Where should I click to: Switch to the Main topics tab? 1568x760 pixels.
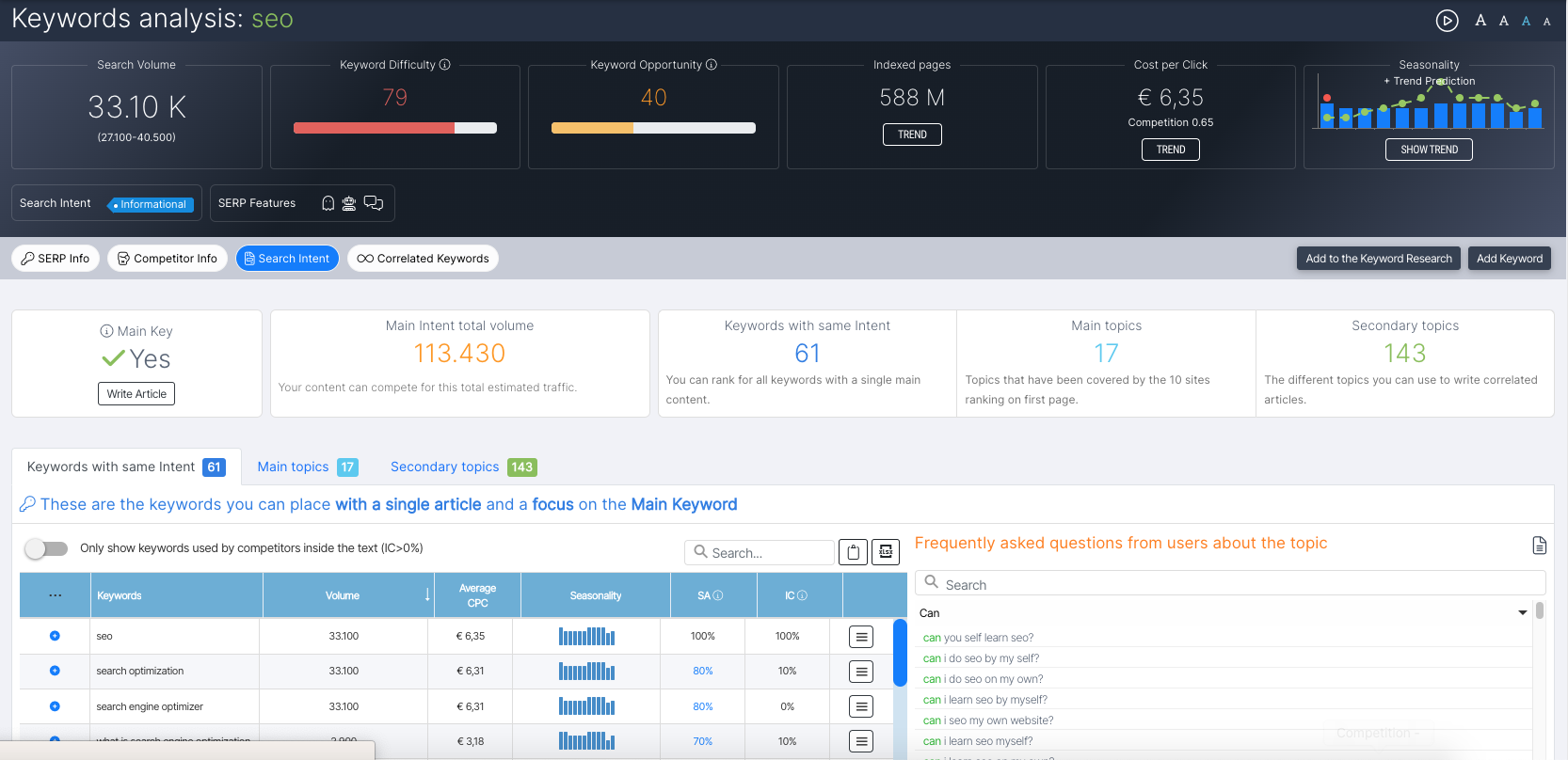point(307,467)
